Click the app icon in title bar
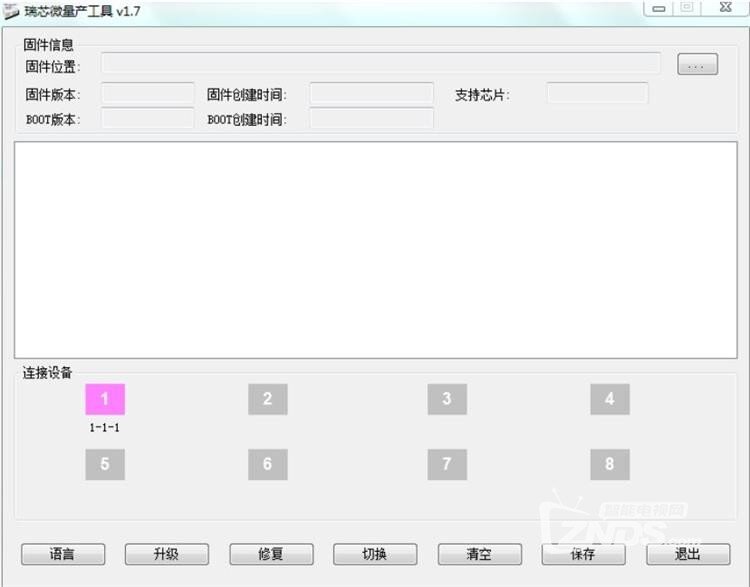Viewport: 750px width, 587px height. pyautogui.click(x=11, y=11)
